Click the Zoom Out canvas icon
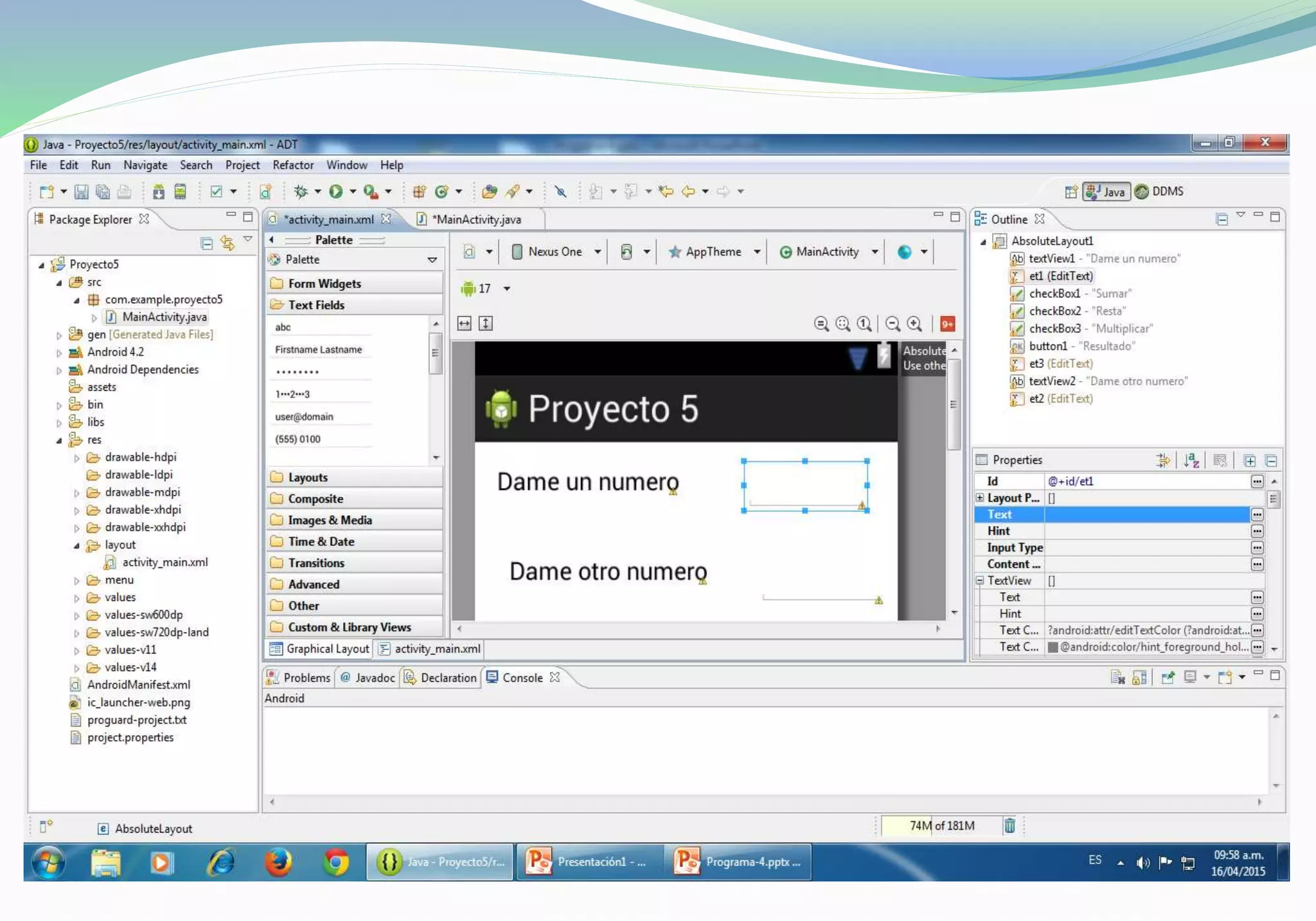Image resolution: width=1316 pixels, height=921 pixels. click(893, 324)
